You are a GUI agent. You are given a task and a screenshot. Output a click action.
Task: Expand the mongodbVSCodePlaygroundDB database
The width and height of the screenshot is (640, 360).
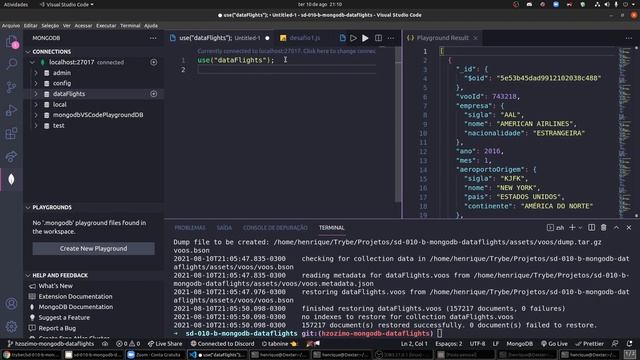point(36,115)
